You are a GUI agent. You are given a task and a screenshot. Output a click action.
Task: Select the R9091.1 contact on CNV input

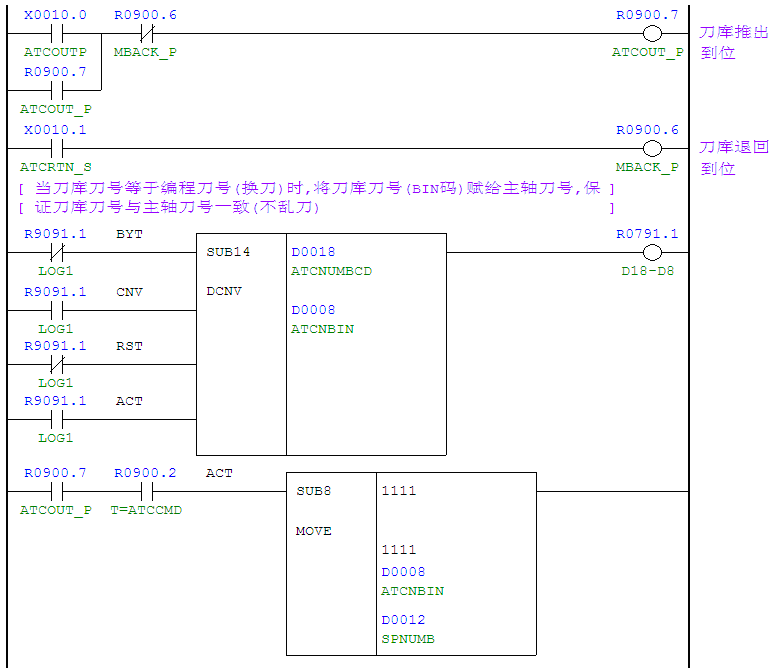pyautogui.click(x=55, y=310)
